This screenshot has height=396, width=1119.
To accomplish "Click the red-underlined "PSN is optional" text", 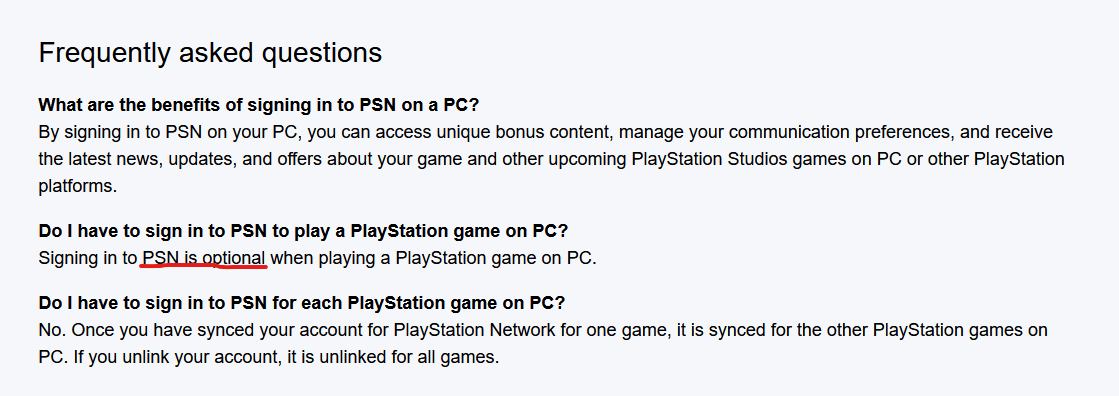I will (x=205, y=258).
